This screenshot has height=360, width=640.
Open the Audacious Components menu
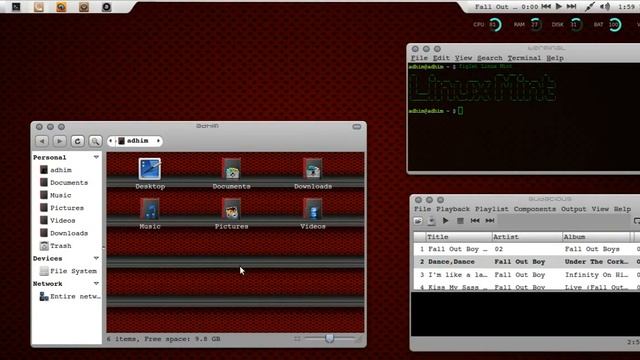535,209
